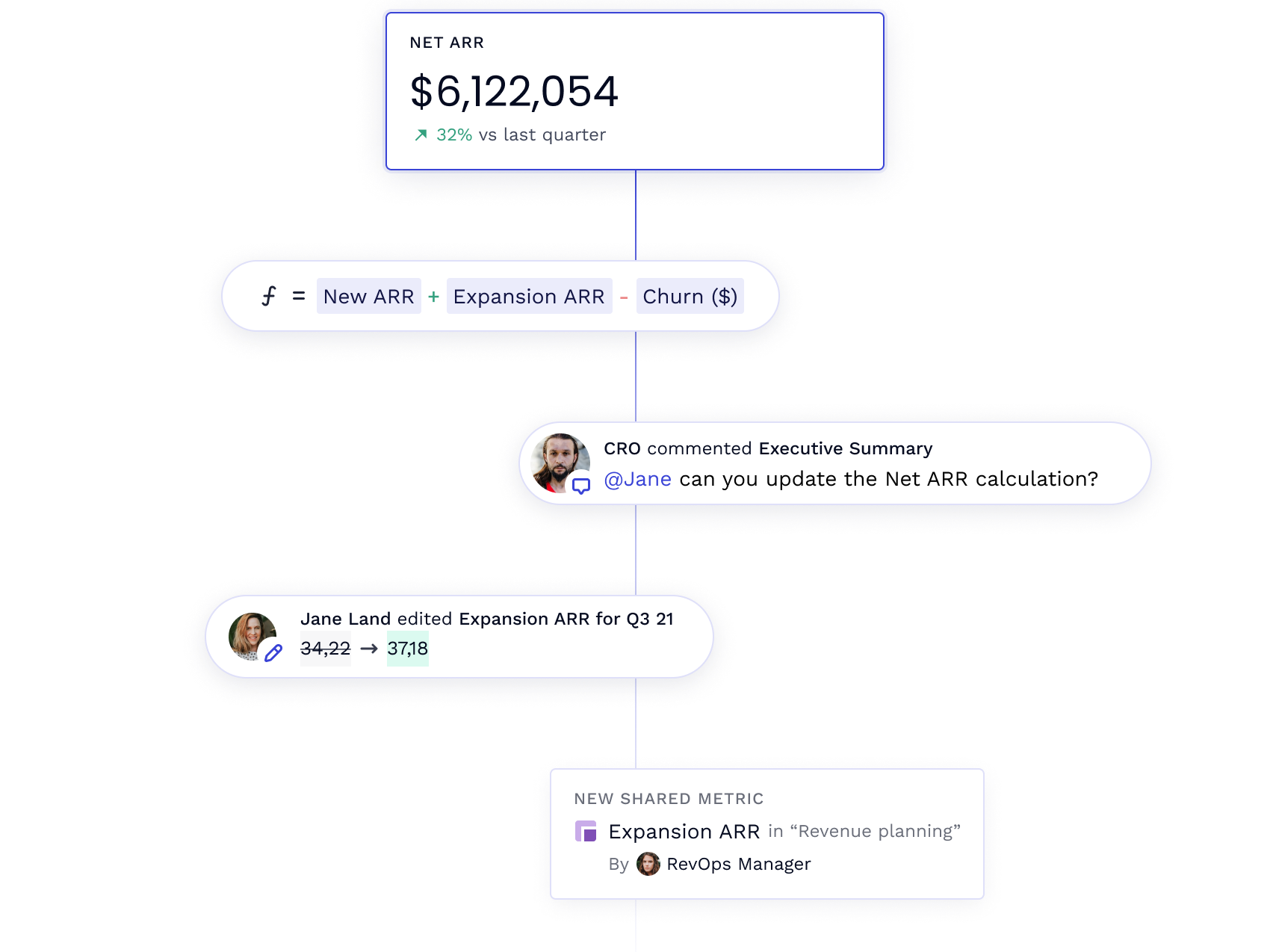Click Jane Land's profile avatar
Screen dimensions: 1270x952
pyautogui.click(x=252, y=634)
